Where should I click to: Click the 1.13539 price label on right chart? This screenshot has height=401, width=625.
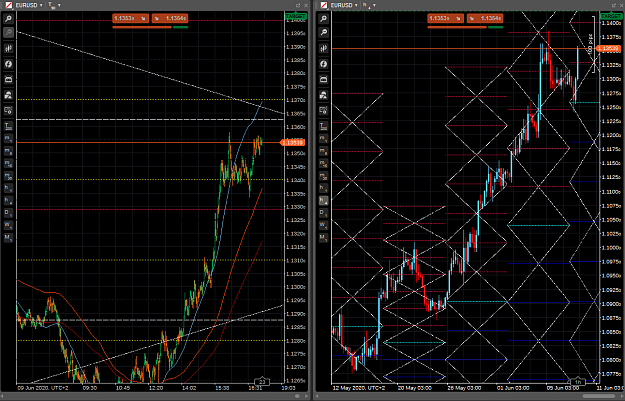tap(608, 49)
